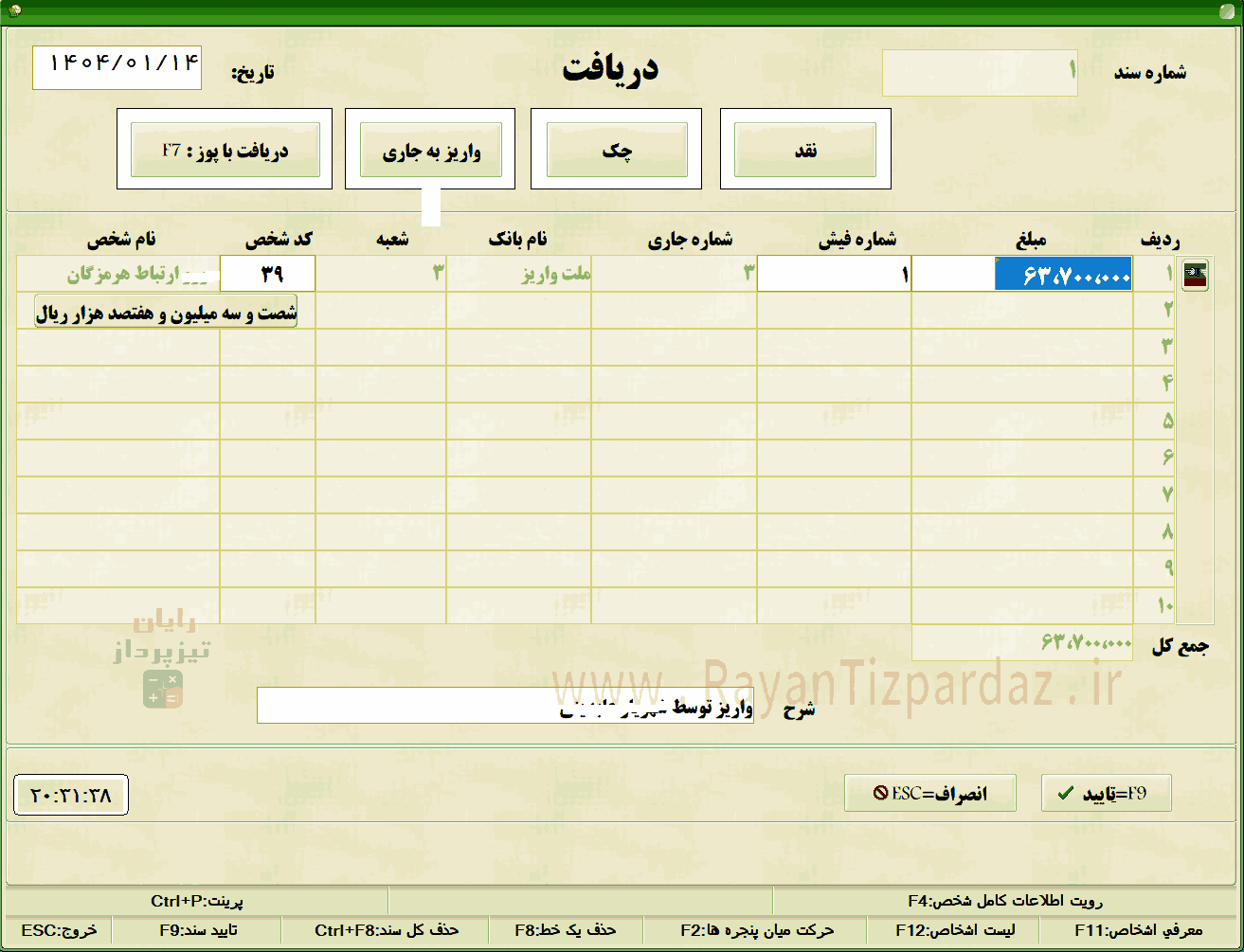Click row number 5 in the ردیف column

[x=1168, y=421]
